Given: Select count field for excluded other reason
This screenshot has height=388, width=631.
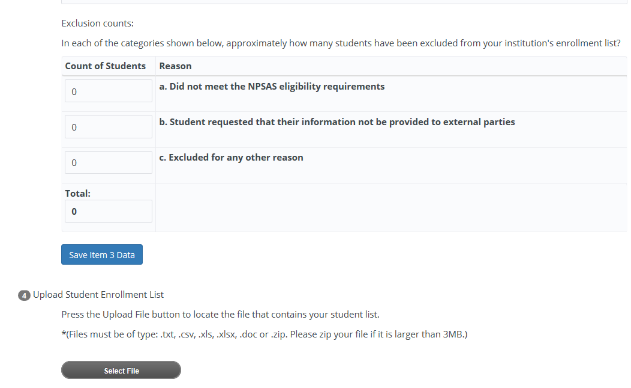Looking at the screenshot, I should 109,163.
